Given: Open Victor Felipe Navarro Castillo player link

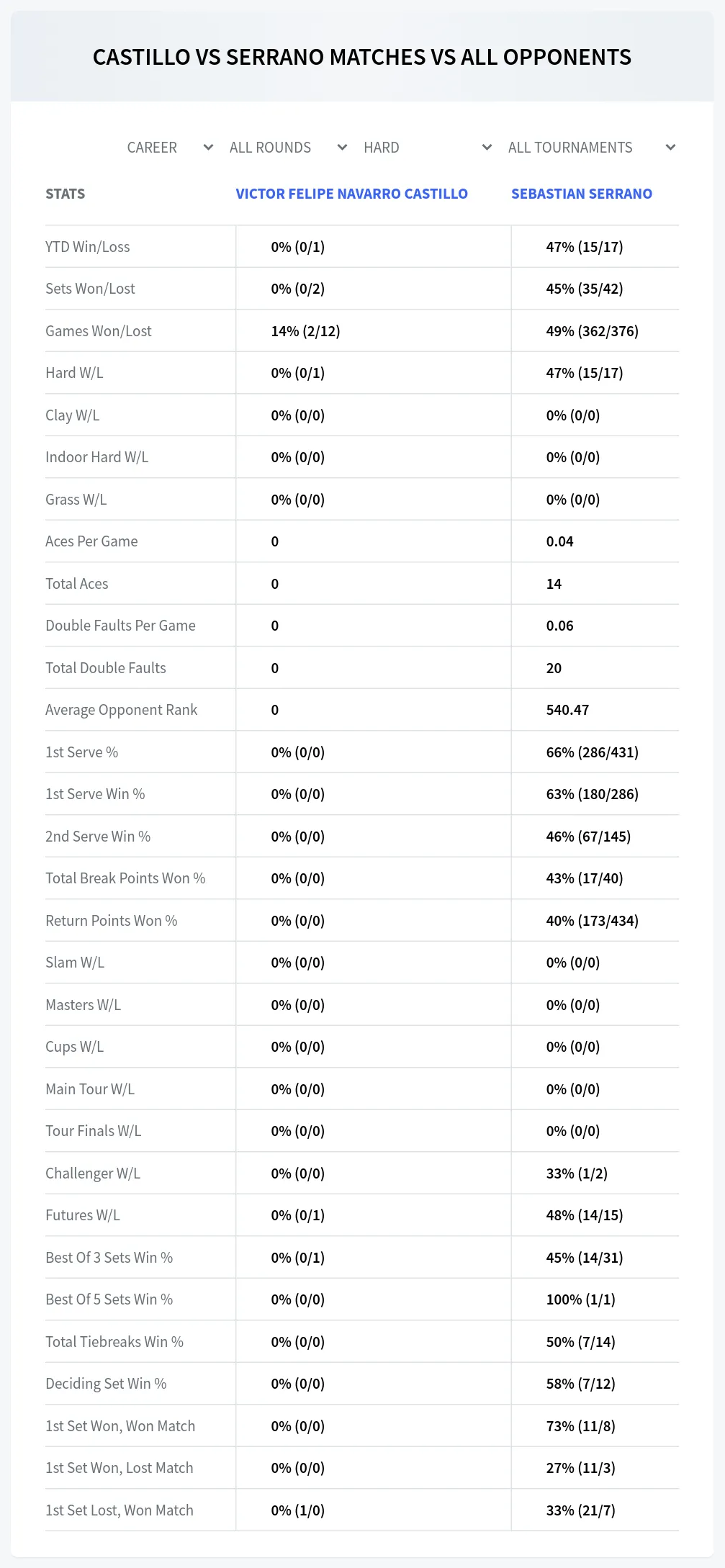Looking at the screenshot, I should tap(352, 194).
